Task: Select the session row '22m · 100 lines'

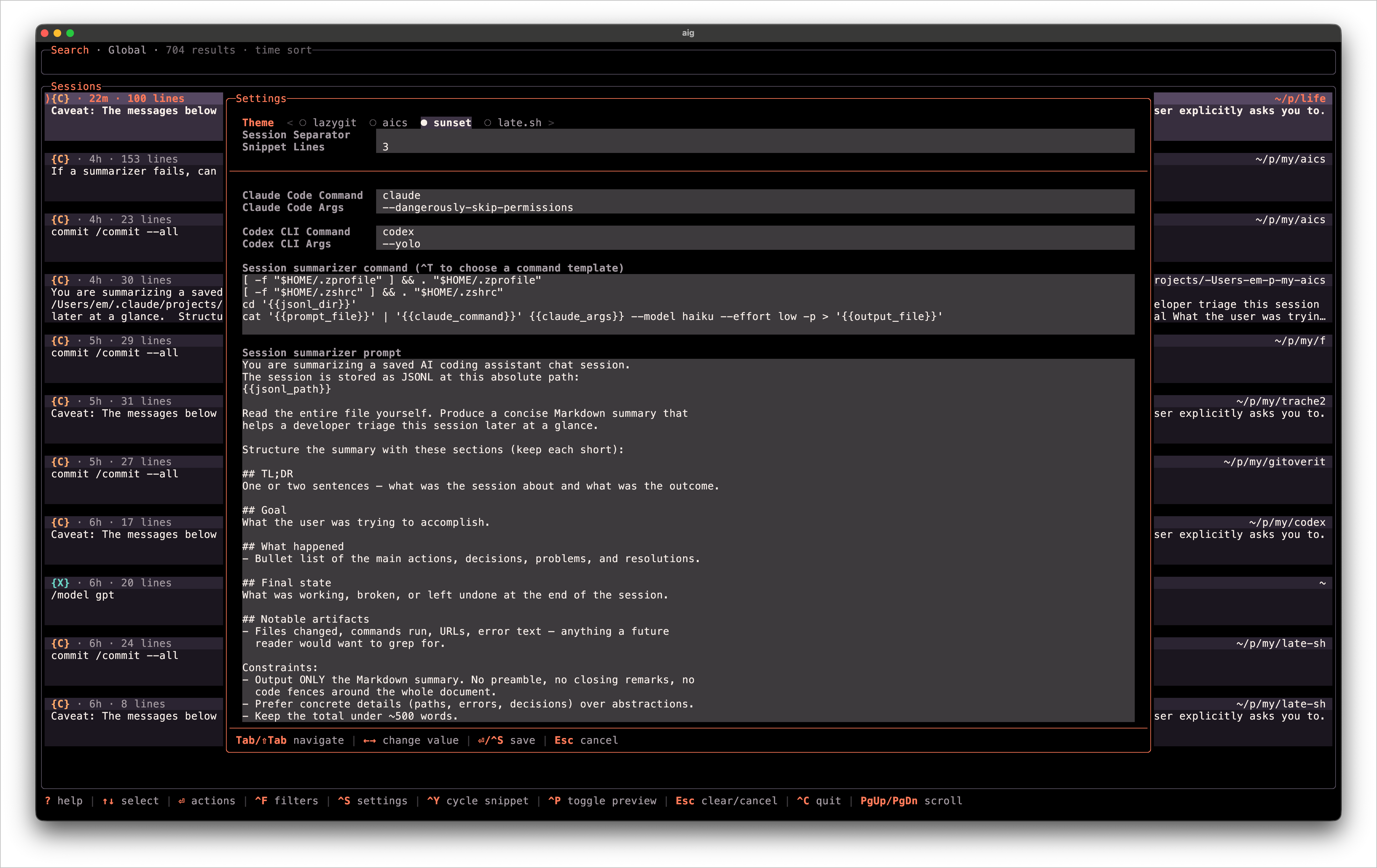Action: pos(134,117)
